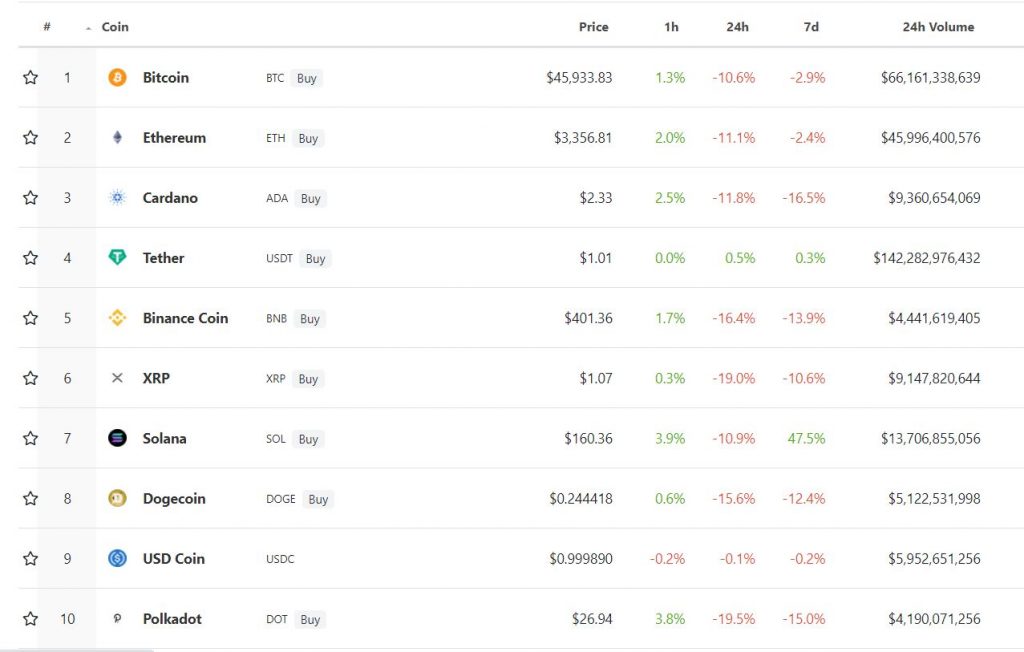Viewport: 1024px width, 652px height.
Task: Sort by 1h change column header
Action: tap(671, 27)
